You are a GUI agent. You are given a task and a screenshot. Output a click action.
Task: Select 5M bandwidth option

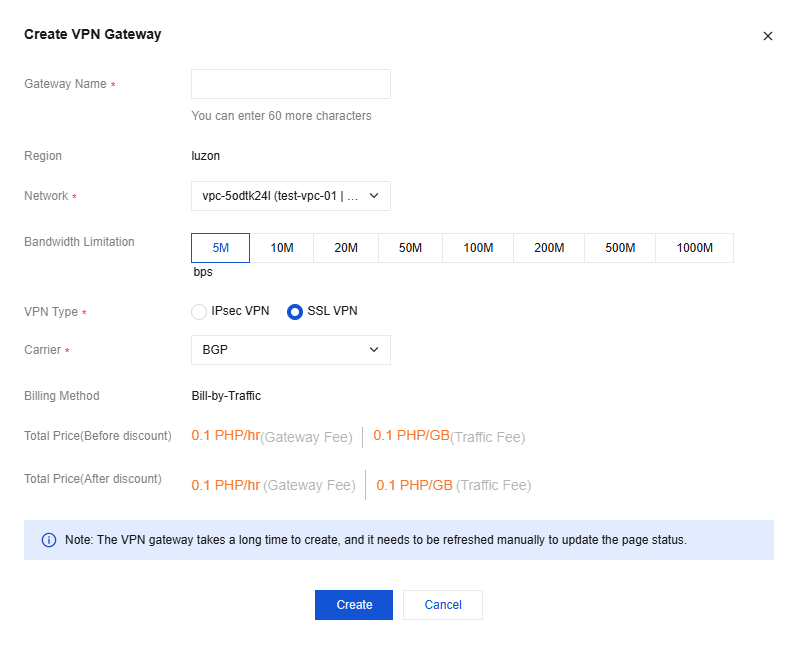(x=220, y=248)
